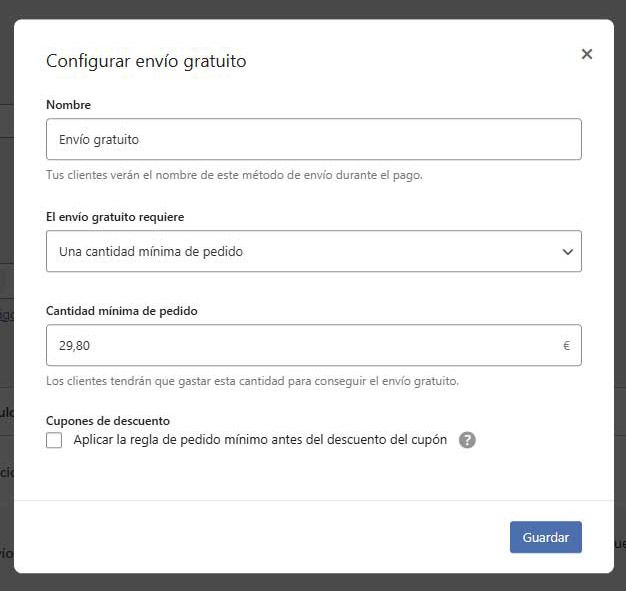
Task: Click the 'El envío gratuito requiere' label
Action: point(115,217)
